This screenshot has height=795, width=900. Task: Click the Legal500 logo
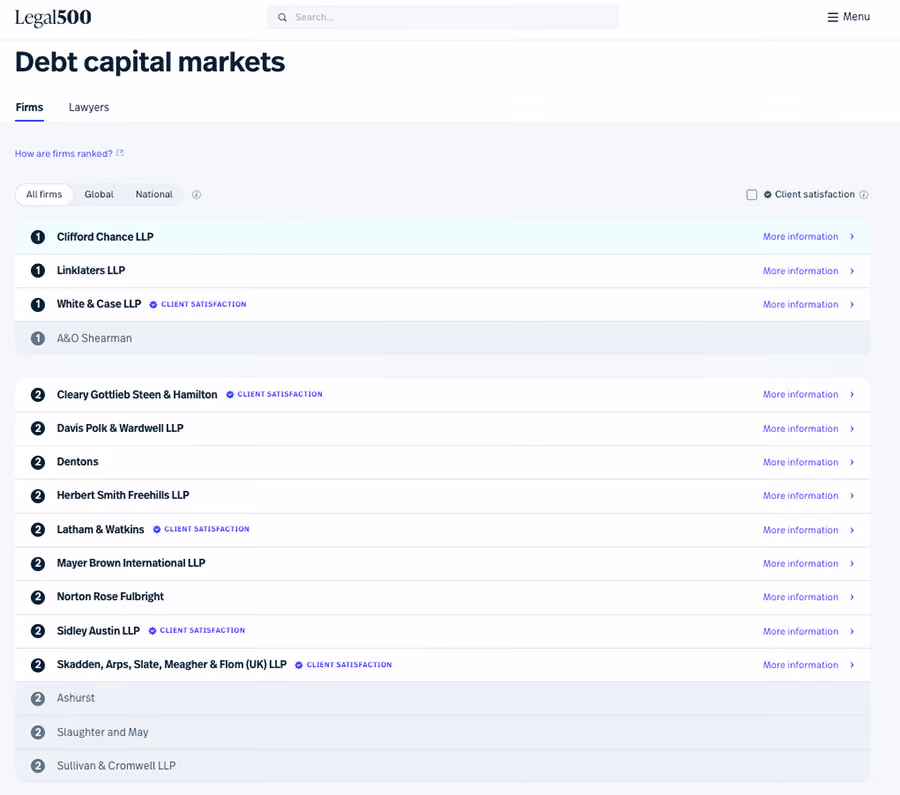pos(53,18)
